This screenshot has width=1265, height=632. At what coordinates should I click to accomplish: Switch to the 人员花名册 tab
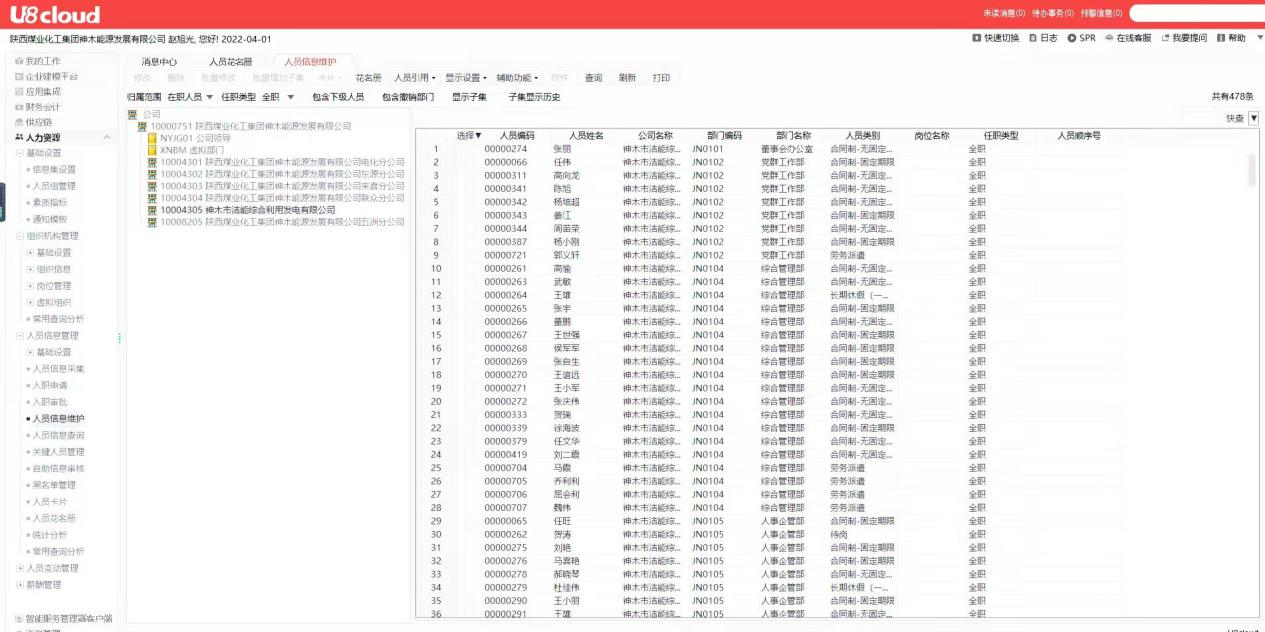230,62
